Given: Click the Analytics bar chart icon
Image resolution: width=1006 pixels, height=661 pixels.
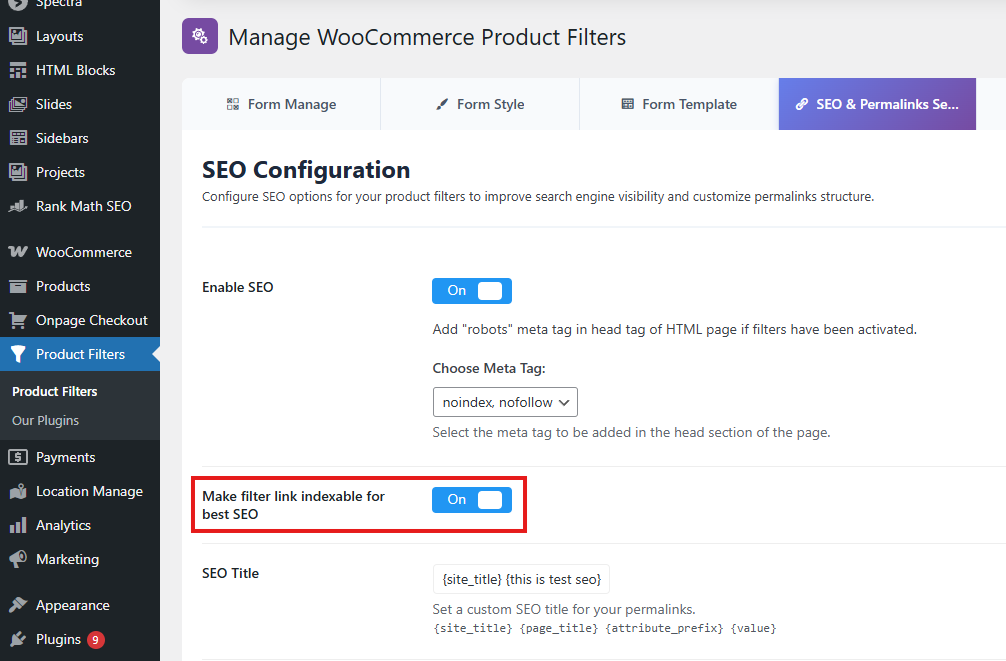Looking at the screenshot, I should coord(18,525).
